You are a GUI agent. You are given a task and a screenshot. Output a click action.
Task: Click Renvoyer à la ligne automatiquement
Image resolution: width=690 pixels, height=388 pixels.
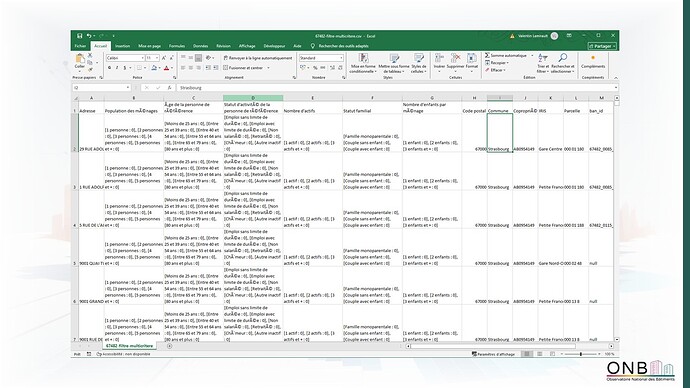click(258, 58)
